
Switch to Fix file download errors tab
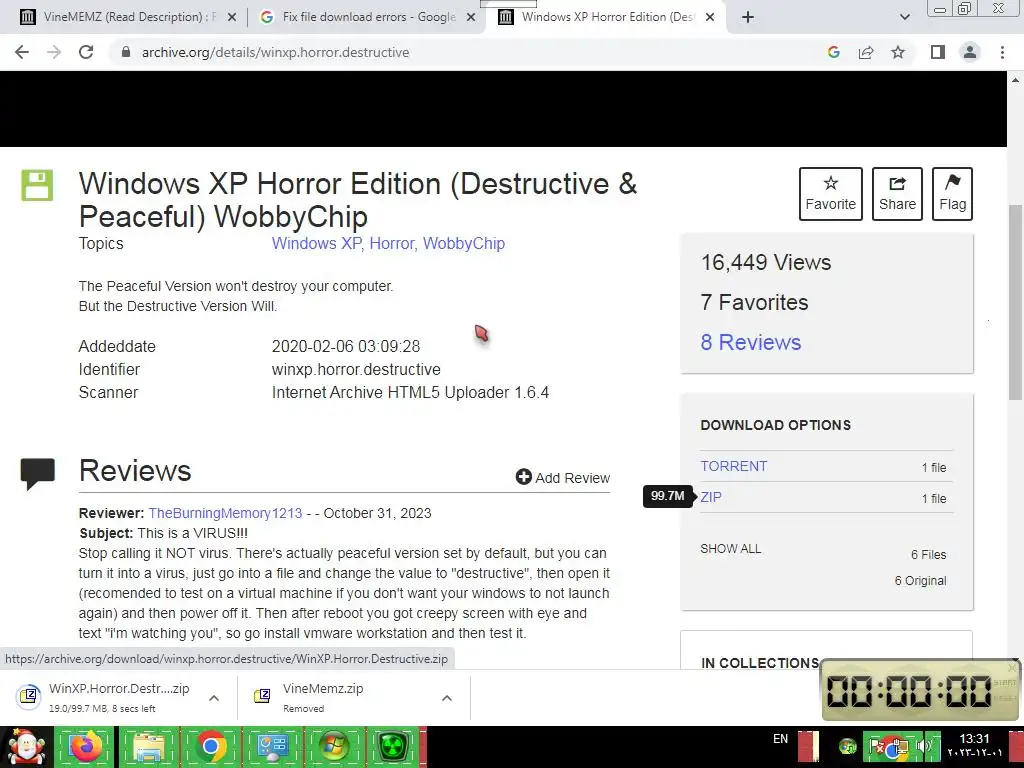click(358, 17)
